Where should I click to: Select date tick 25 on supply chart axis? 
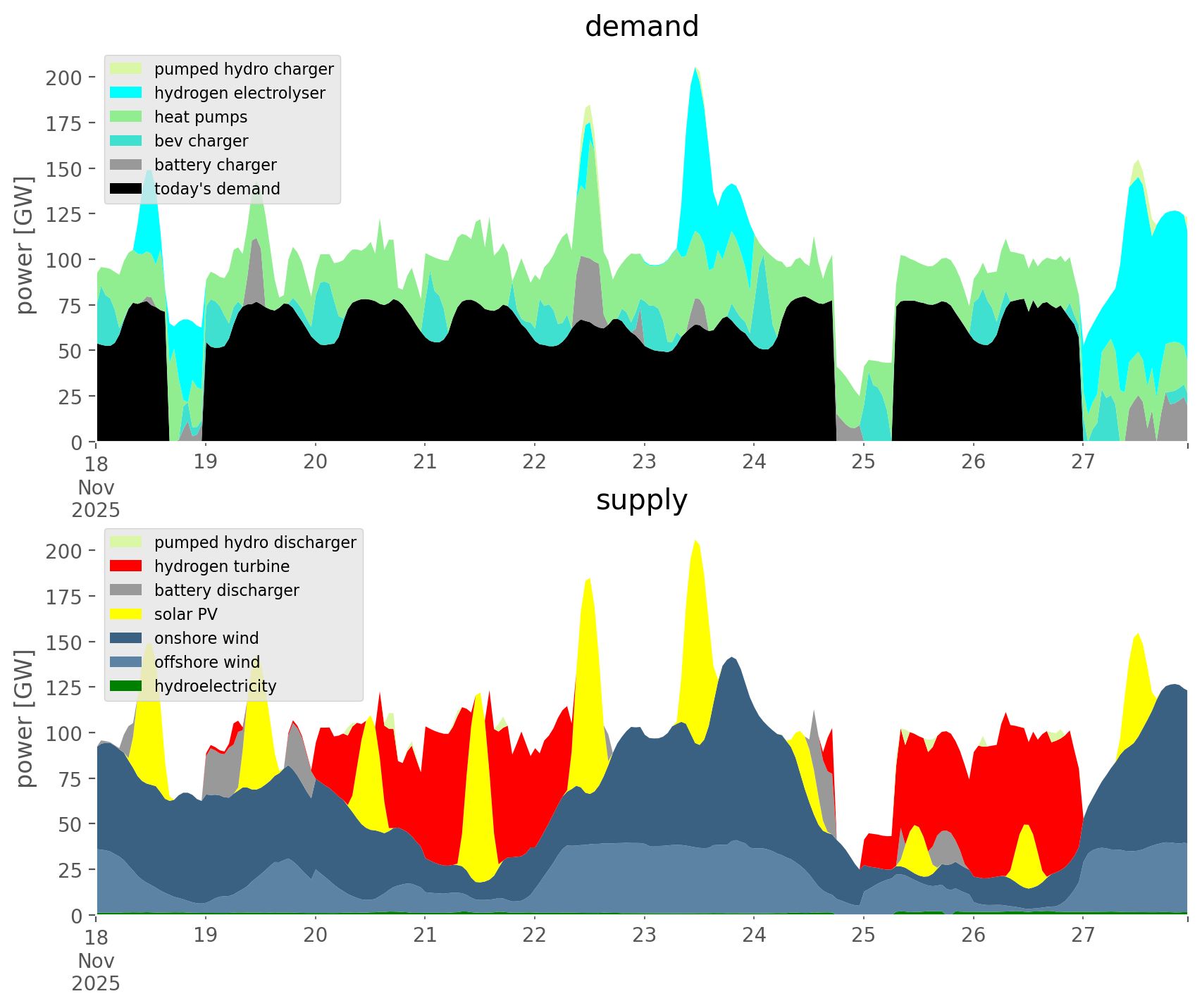tap(863, 935)
